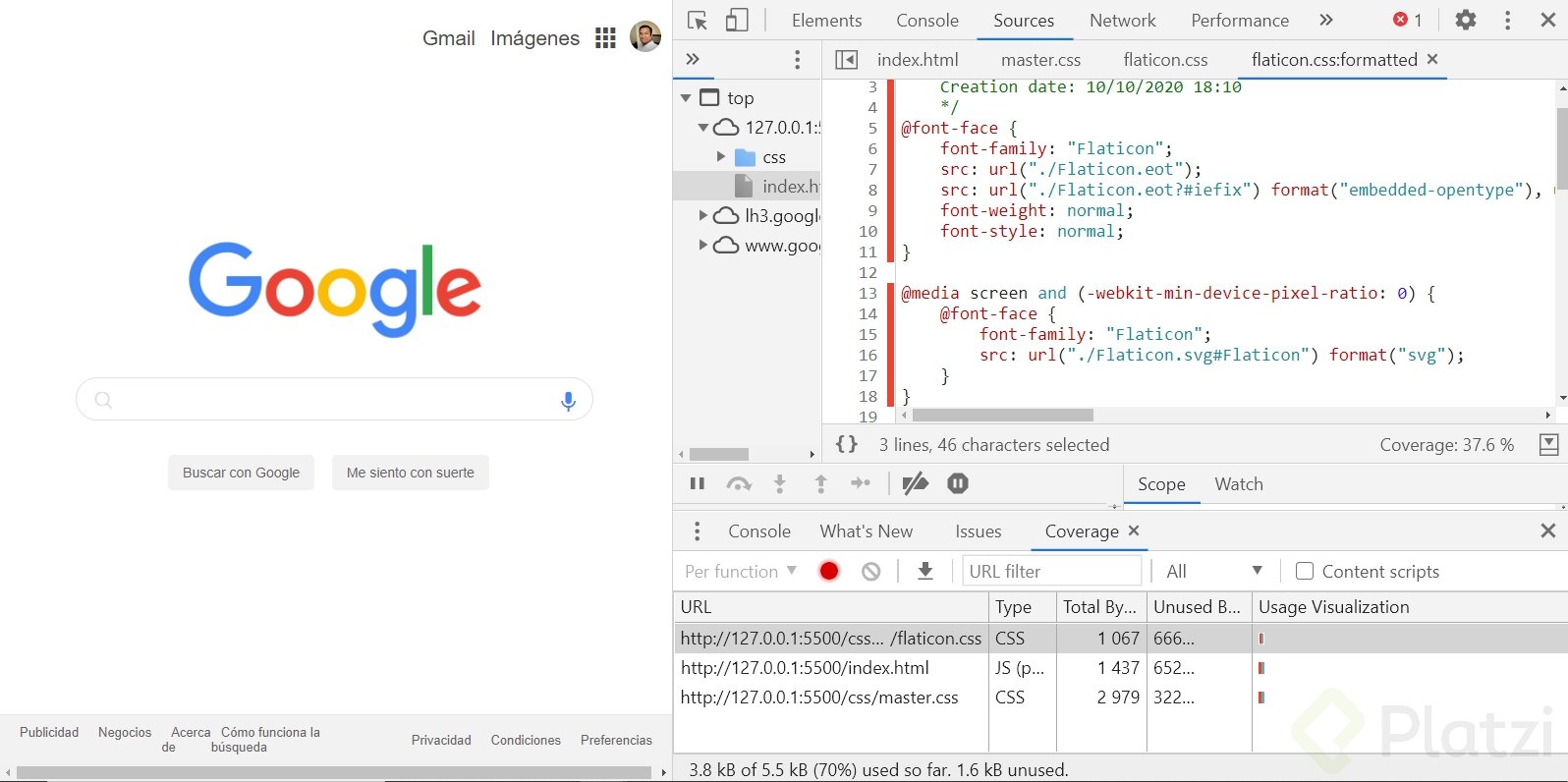
Task: Click the red error count badge
Action: coord(1408,20)
